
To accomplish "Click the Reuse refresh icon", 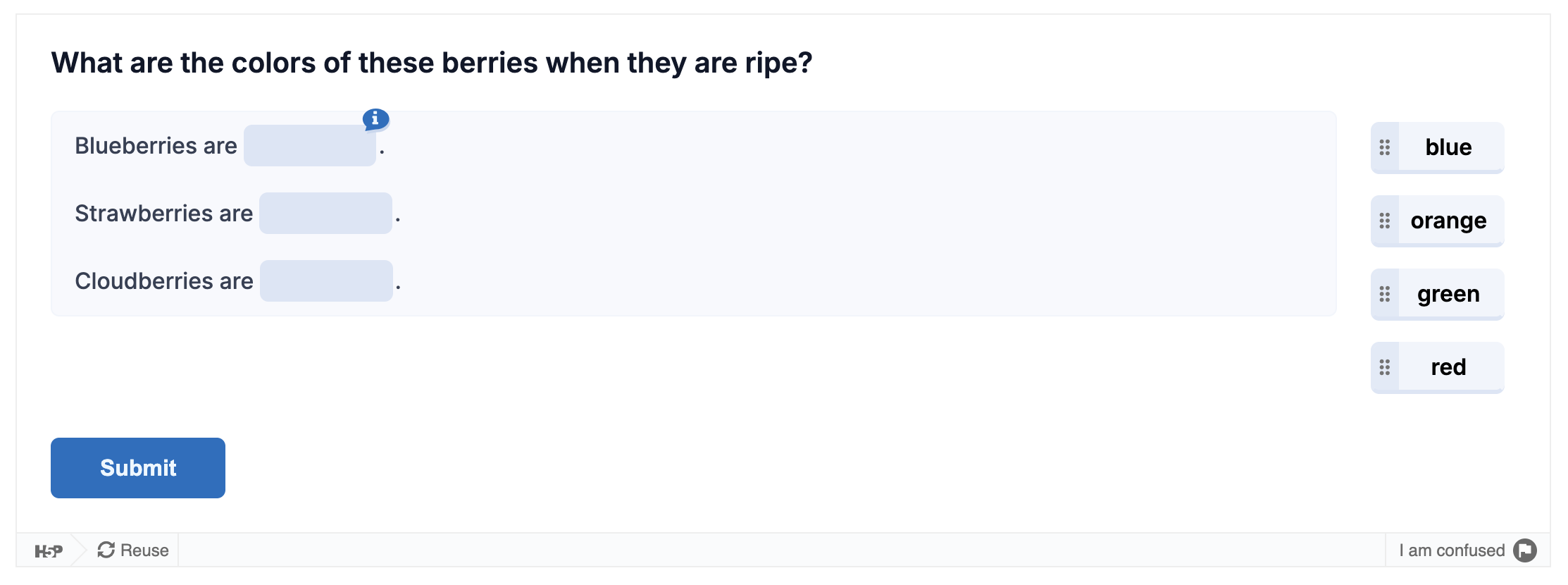I will point(106,550).
